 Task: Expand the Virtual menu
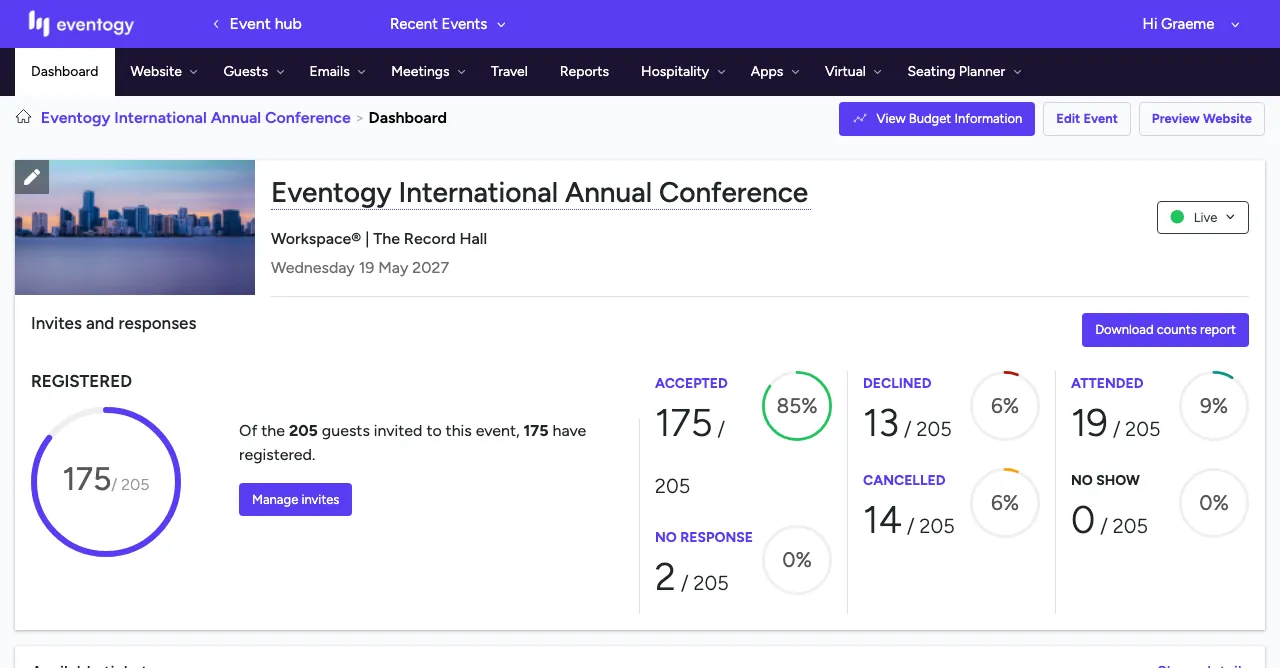point(853,72)
